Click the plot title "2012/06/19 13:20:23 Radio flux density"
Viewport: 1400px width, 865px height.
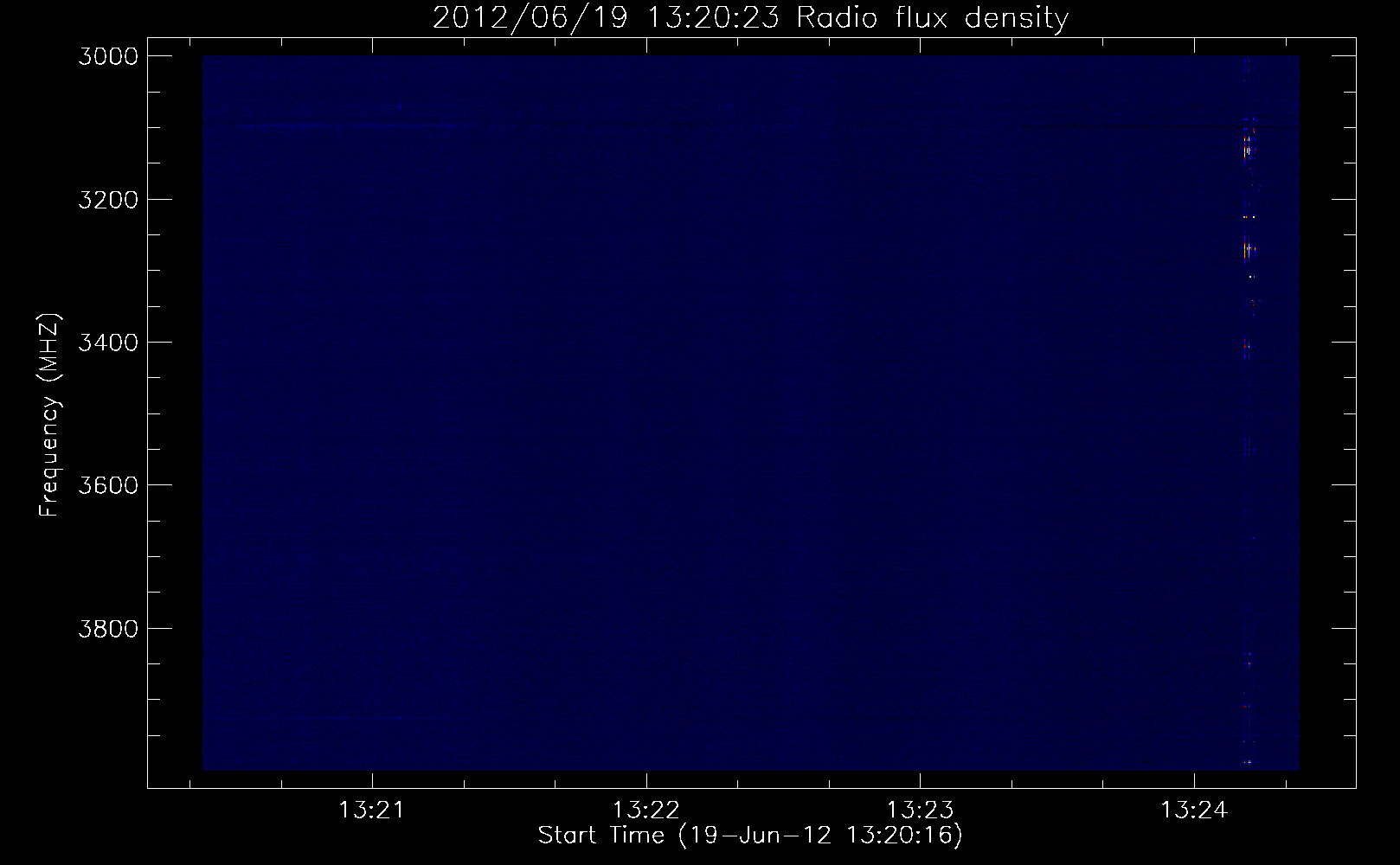point(750,17)
